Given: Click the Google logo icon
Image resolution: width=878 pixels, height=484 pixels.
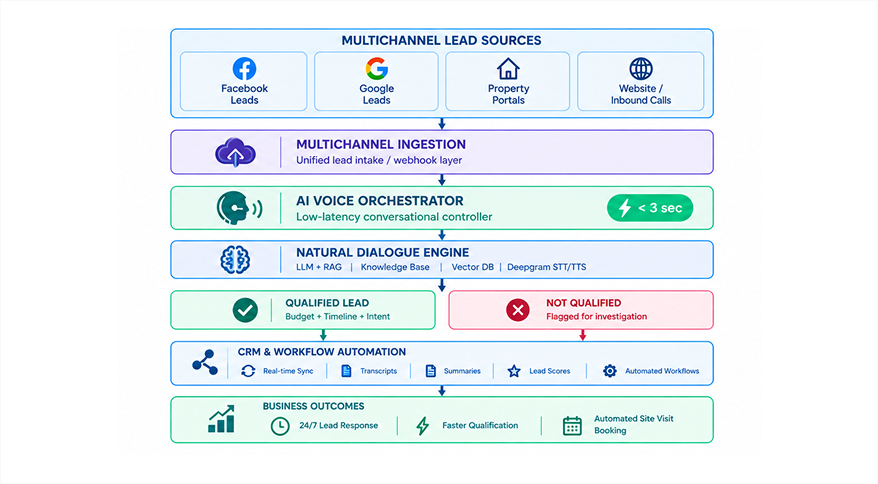Looking at the screenshot, I should [376, 68].
